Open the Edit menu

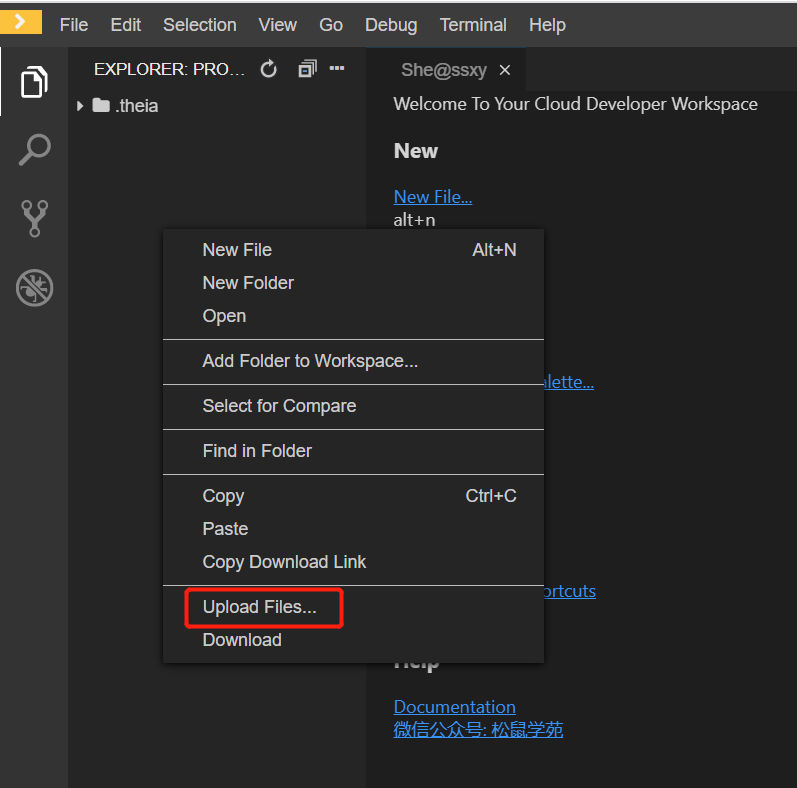point(126,25)
